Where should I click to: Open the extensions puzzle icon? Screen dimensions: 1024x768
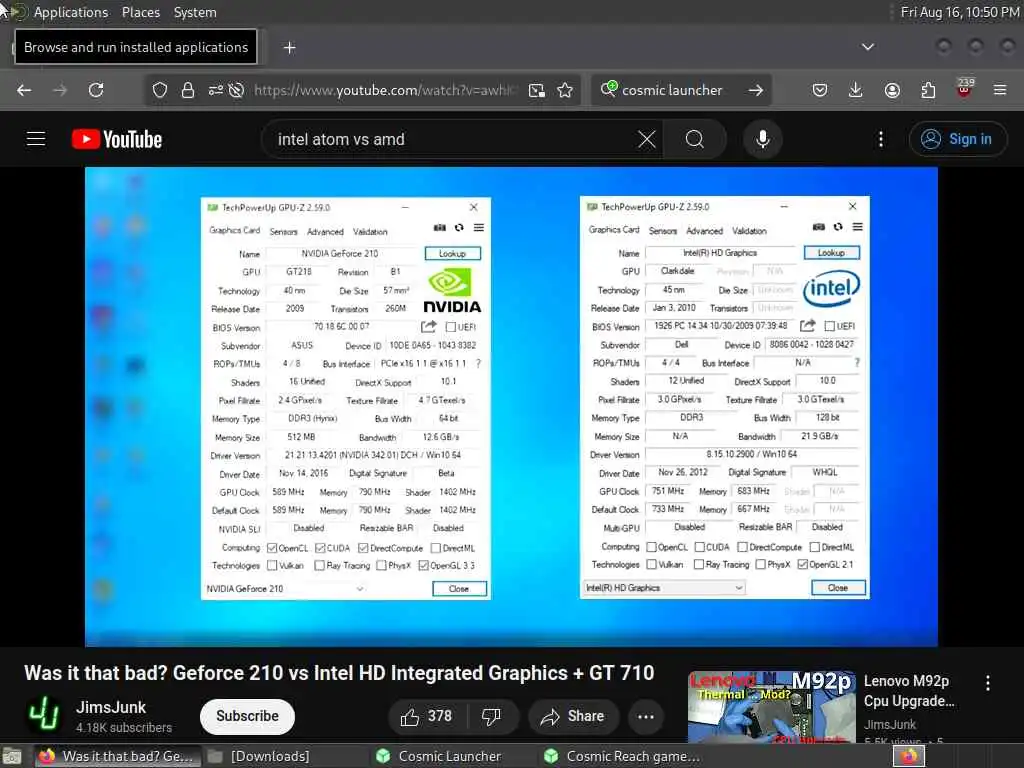(928, 90)
